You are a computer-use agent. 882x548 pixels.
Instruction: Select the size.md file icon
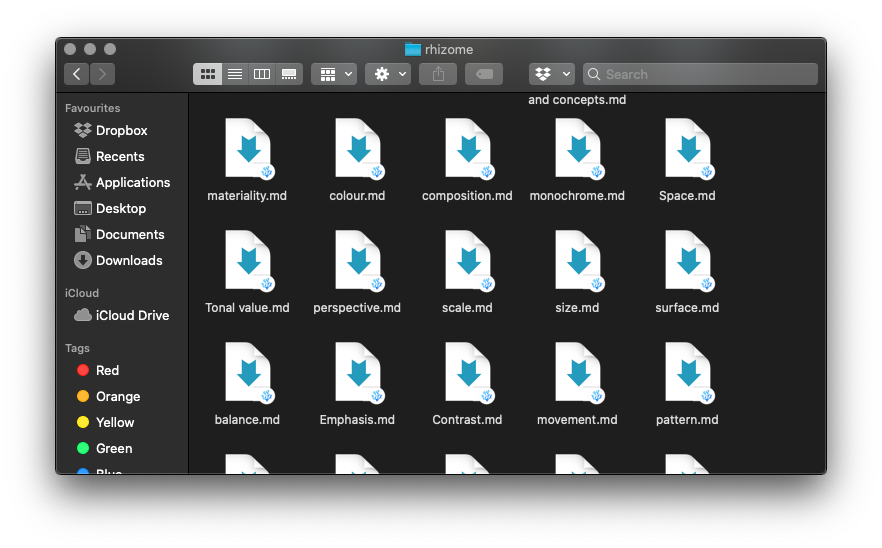pos(578,261)
